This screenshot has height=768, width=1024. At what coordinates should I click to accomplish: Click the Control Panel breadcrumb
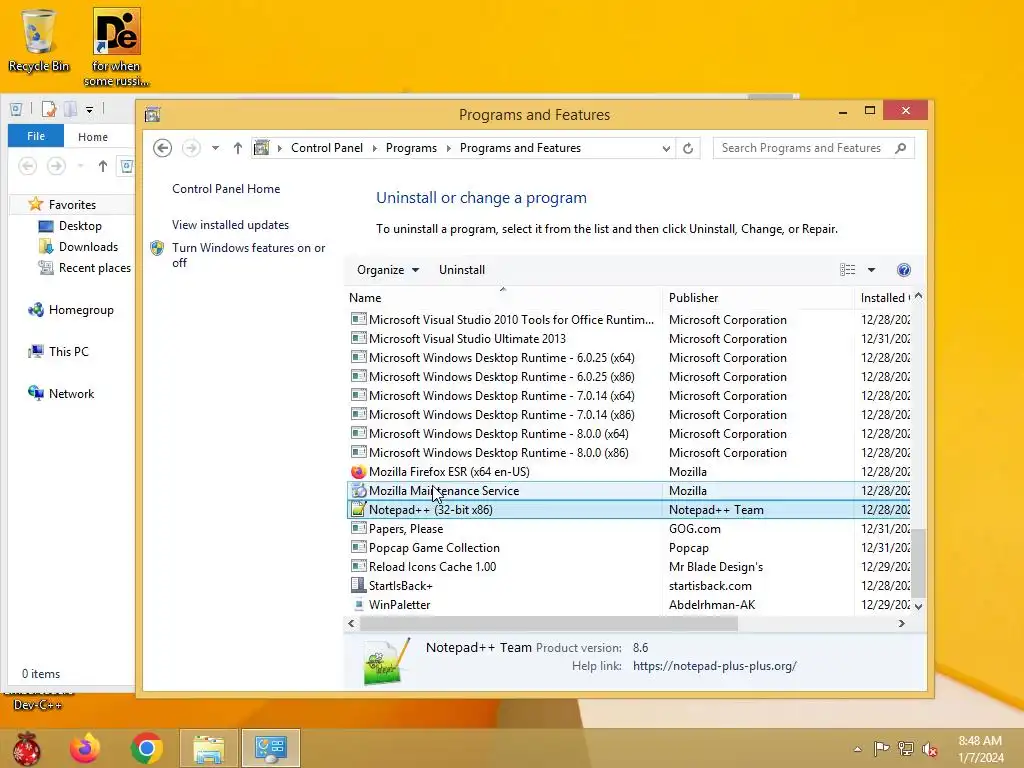(x=327, y=148)
